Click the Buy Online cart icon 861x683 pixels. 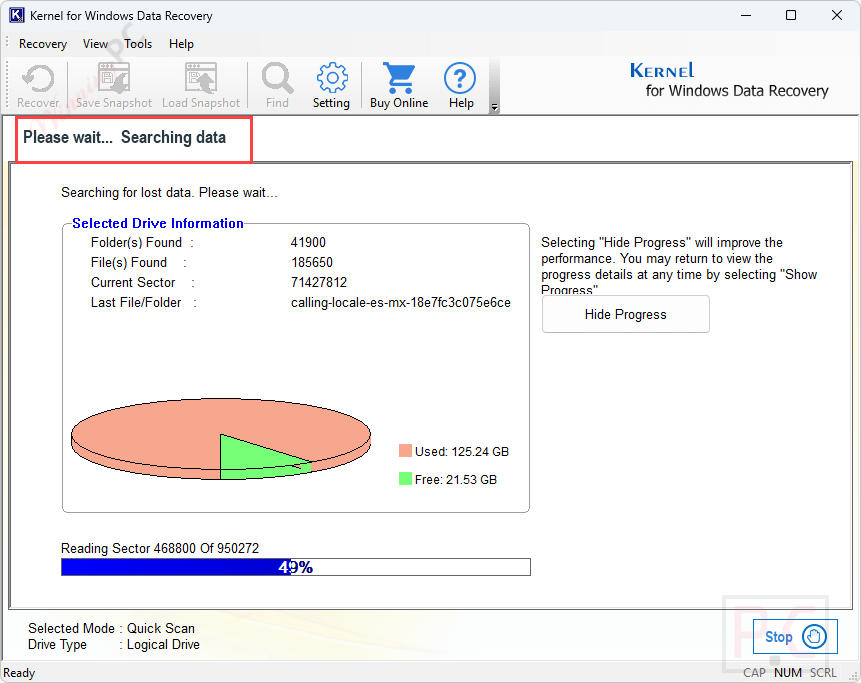[x=399, y=85]
